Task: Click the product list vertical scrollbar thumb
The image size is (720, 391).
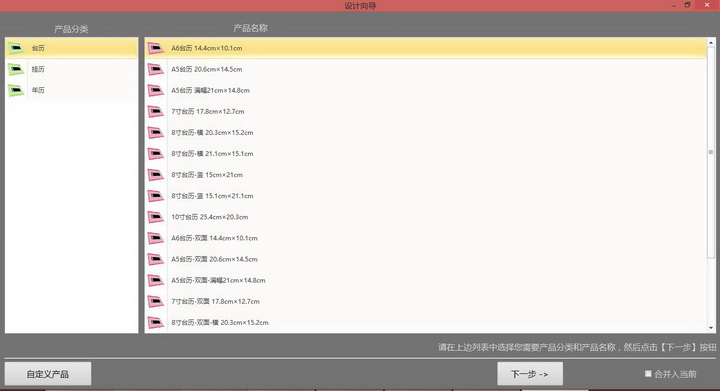Action: (711, 152)
